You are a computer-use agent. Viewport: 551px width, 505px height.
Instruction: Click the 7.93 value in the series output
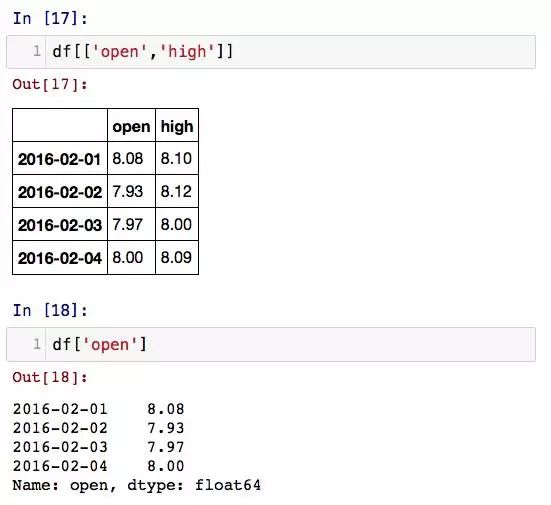point(166,428)
